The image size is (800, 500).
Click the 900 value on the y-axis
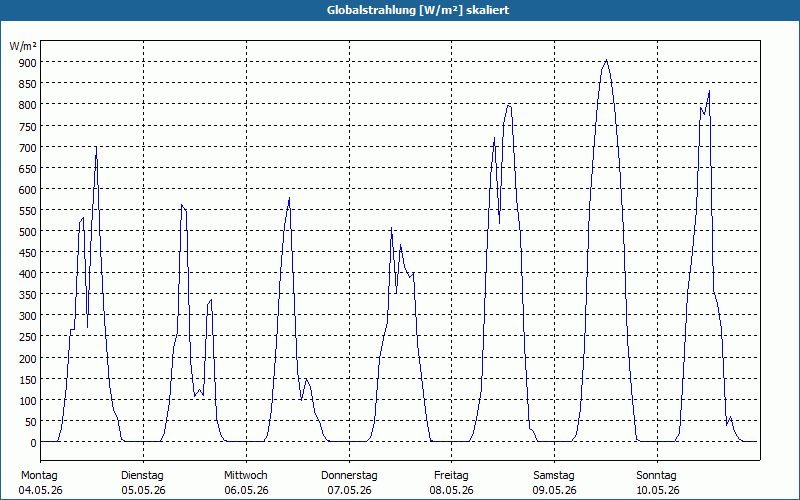click(28, 62)
